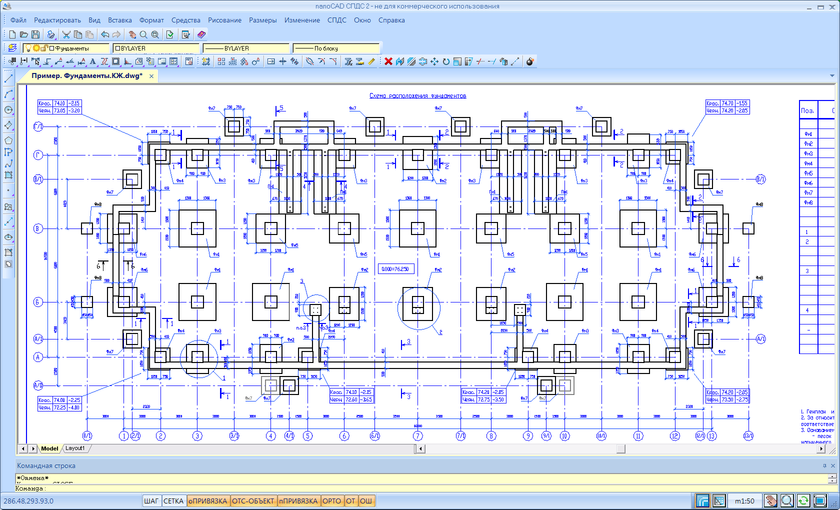840x510 pixels.
Task: Click the ОТС-ОБЪЕКТ status button
Action: click(252, 499)
